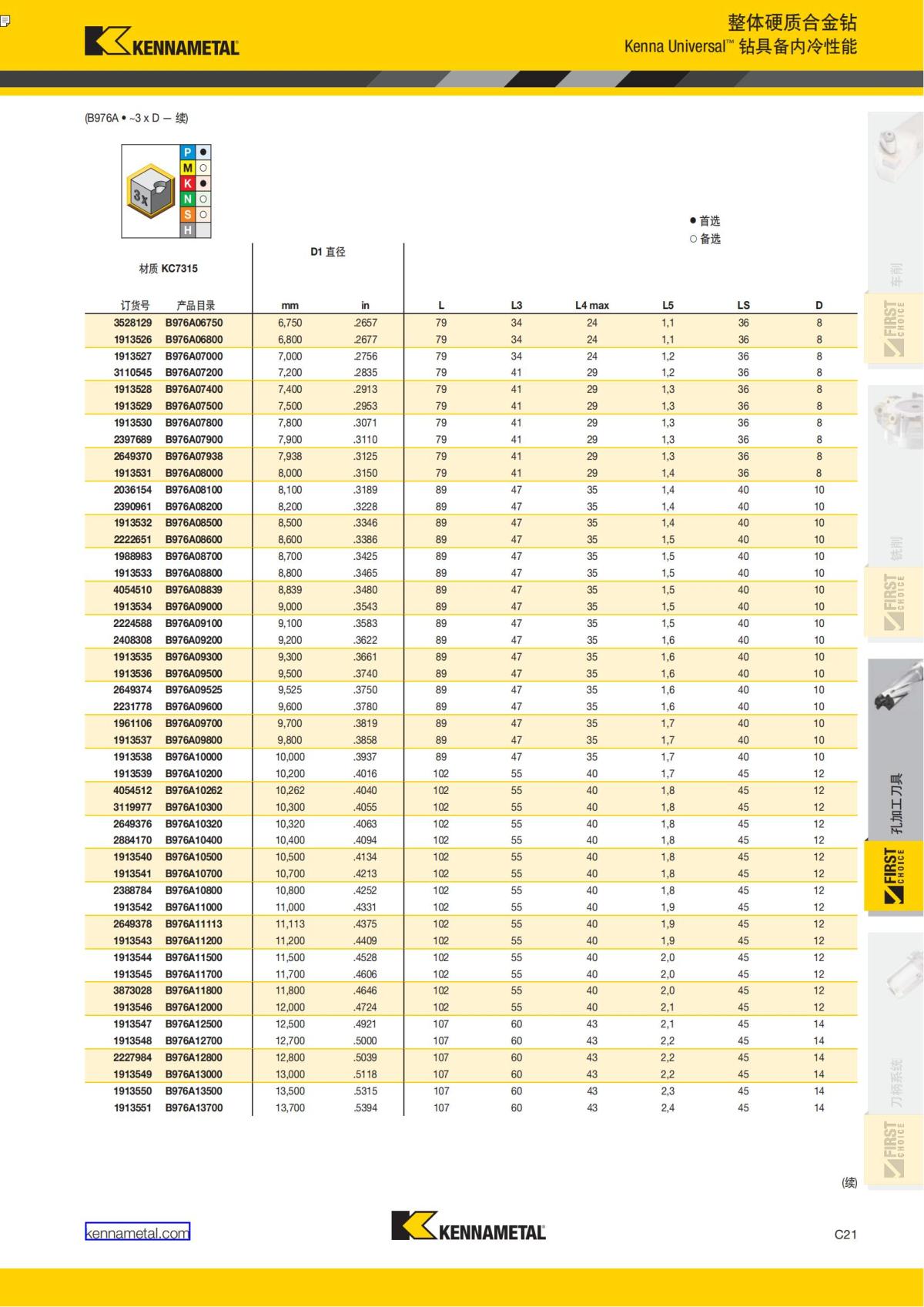Click the highlighted yellow First Choice tab
Viewport: 924px width, 1307px height.
[895, 876]
